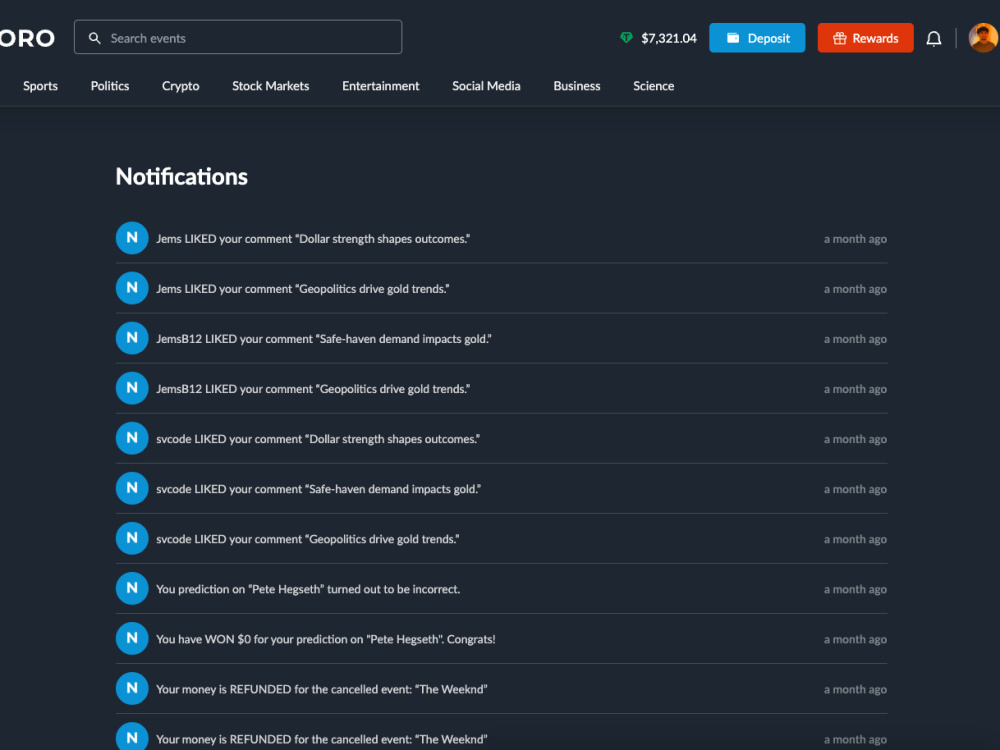Viewport: 1000px width, 750px height.
Task: Click N icon beside svcode Geopolitics notification
Action: tap(132, 538)
